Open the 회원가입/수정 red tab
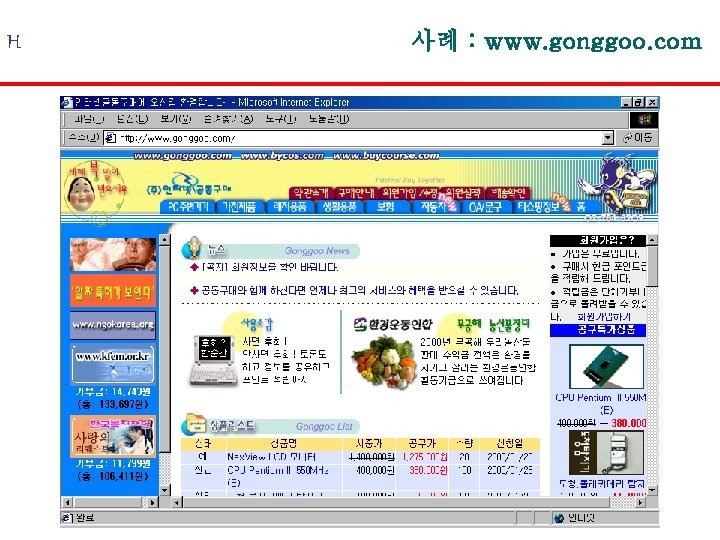This screenshot has width=720, height=540. coord(410,193)
